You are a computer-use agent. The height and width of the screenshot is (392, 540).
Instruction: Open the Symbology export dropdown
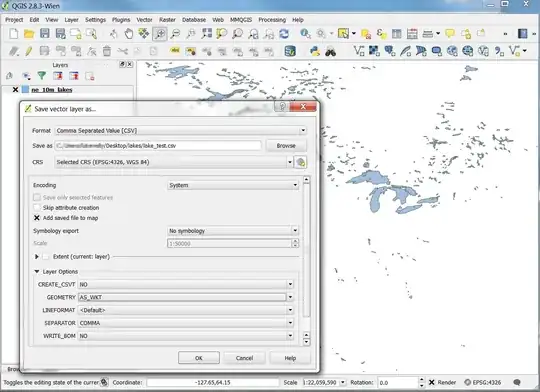point(233,230)
